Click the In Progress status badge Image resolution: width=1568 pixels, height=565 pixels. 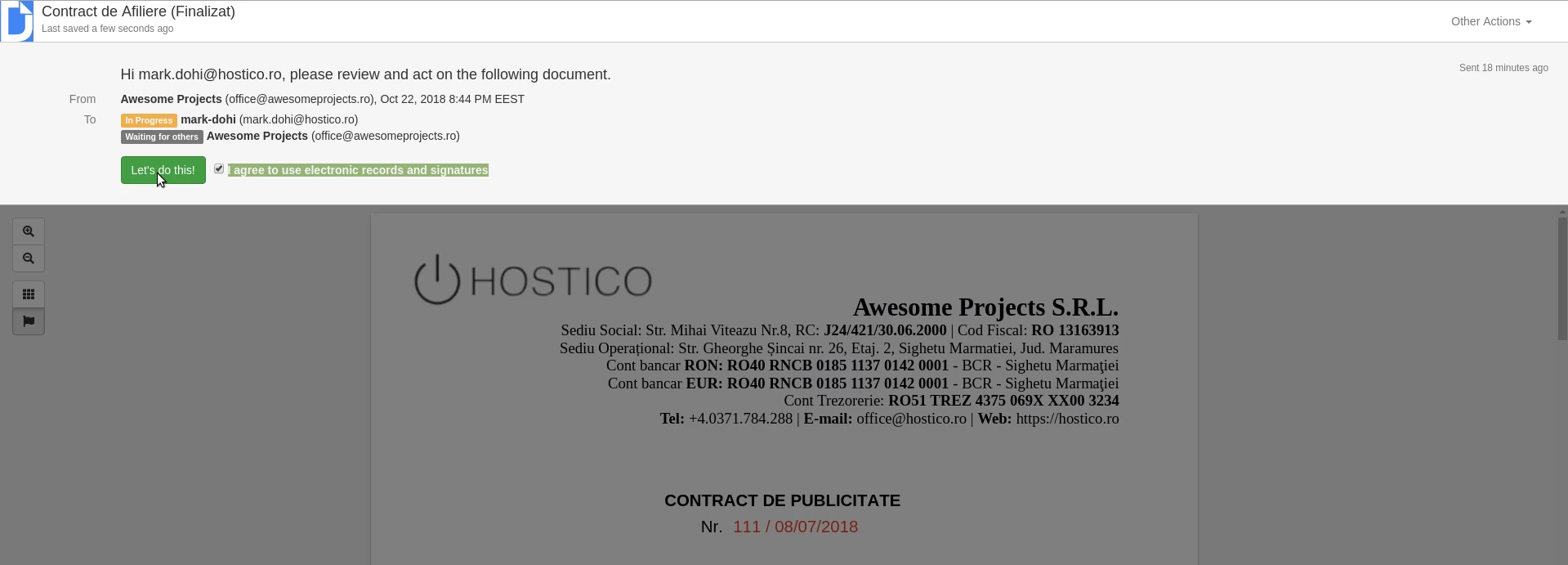149,120
